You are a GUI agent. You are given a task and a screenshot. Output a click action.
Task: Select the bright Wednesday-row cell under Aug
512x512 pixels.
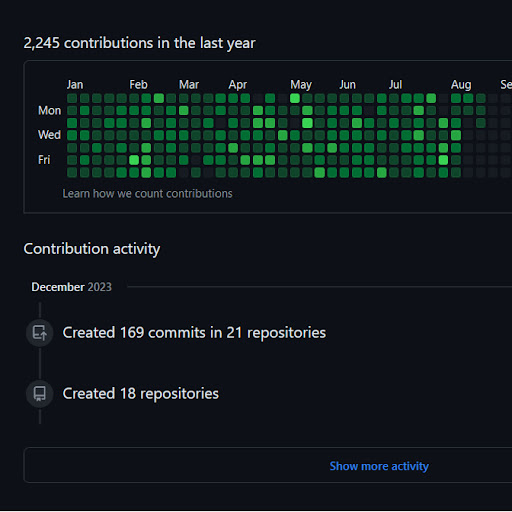point(456,135)
